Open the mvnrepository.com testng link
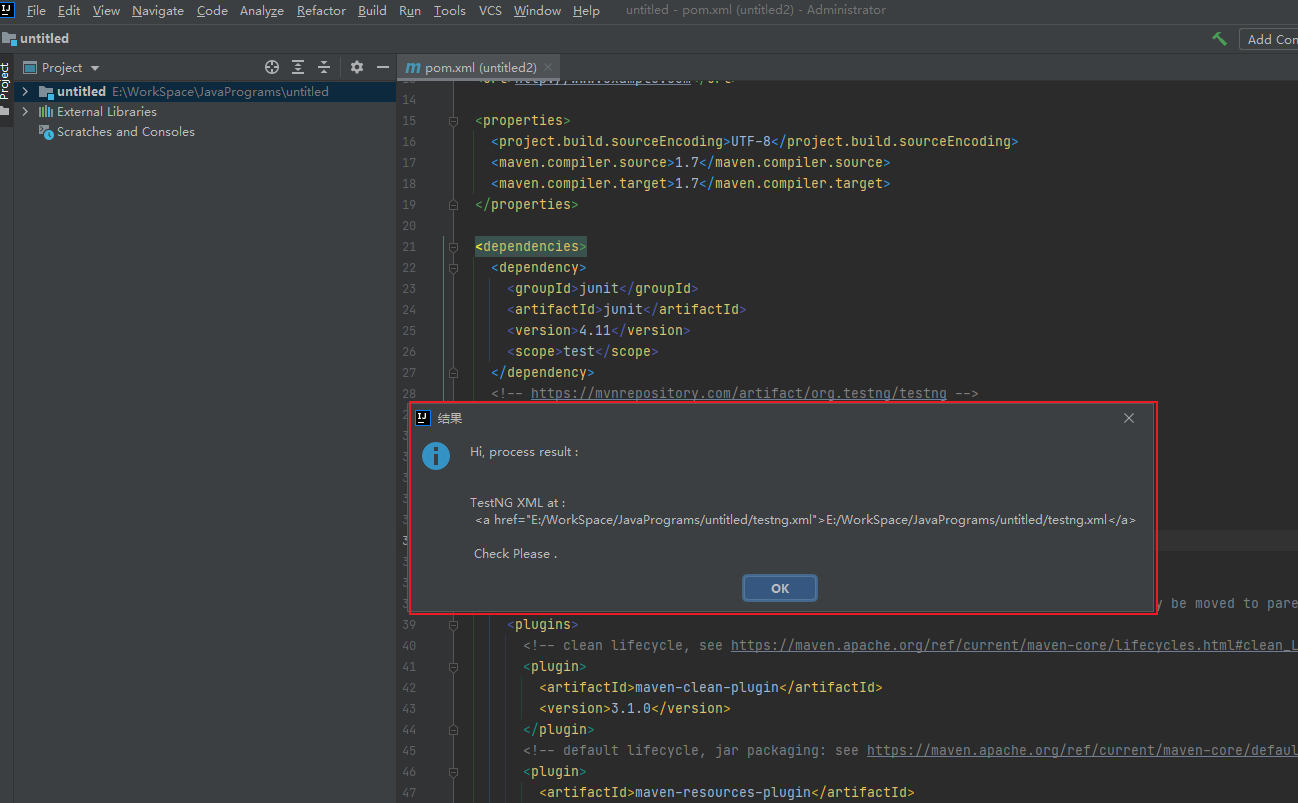 [x=738, y=393]
